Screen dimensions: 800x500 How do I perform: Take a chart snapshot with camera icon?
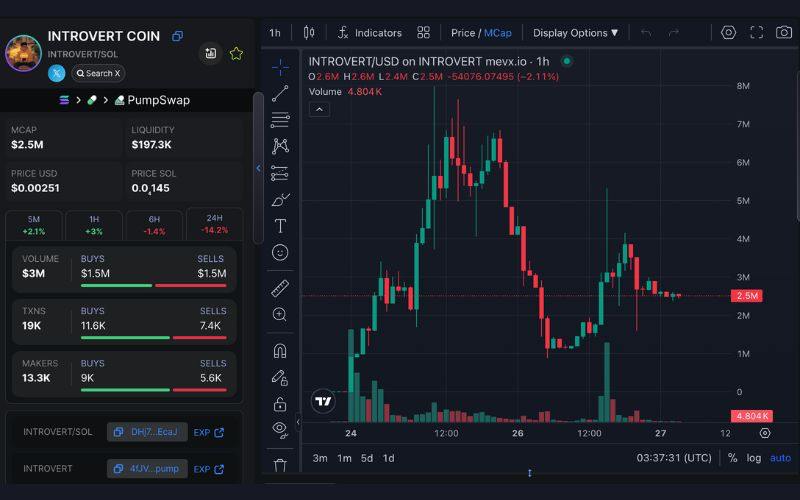point(784,33)
